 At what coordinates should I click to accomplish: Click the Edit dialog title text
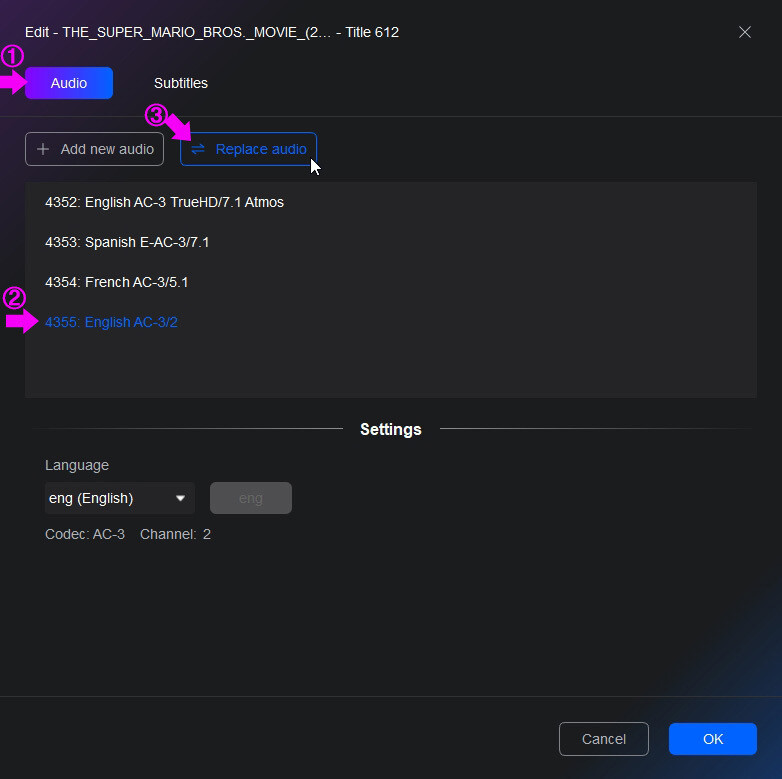[x=212, y=32]
